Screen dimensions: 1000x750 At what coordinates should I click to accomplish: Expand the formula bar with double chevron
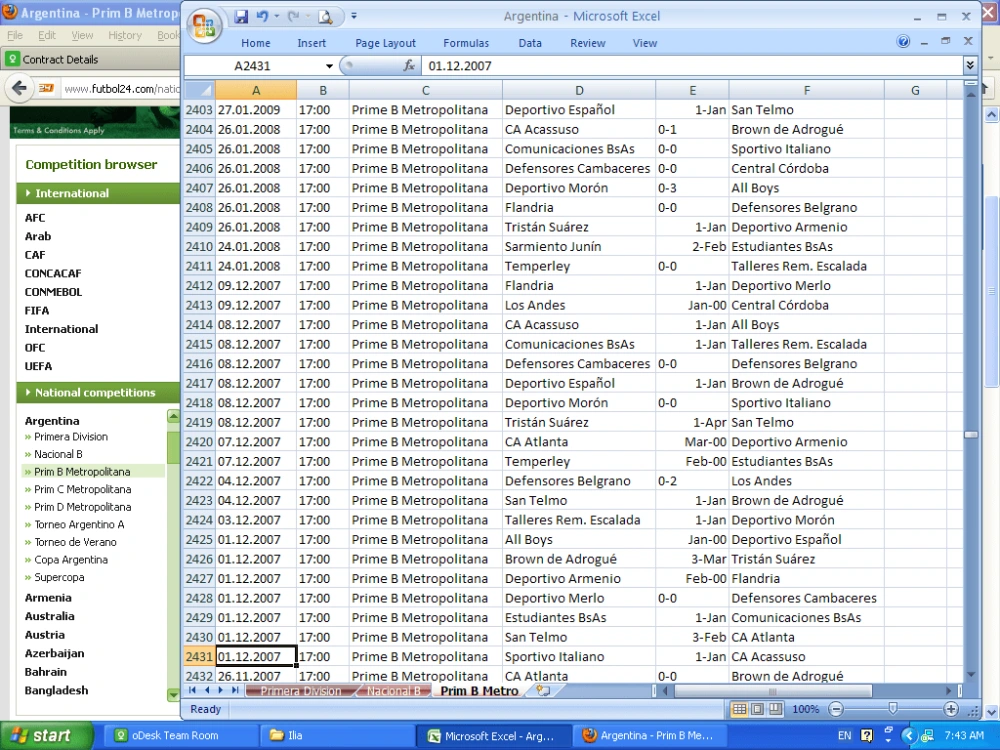[x=969, y=65]
